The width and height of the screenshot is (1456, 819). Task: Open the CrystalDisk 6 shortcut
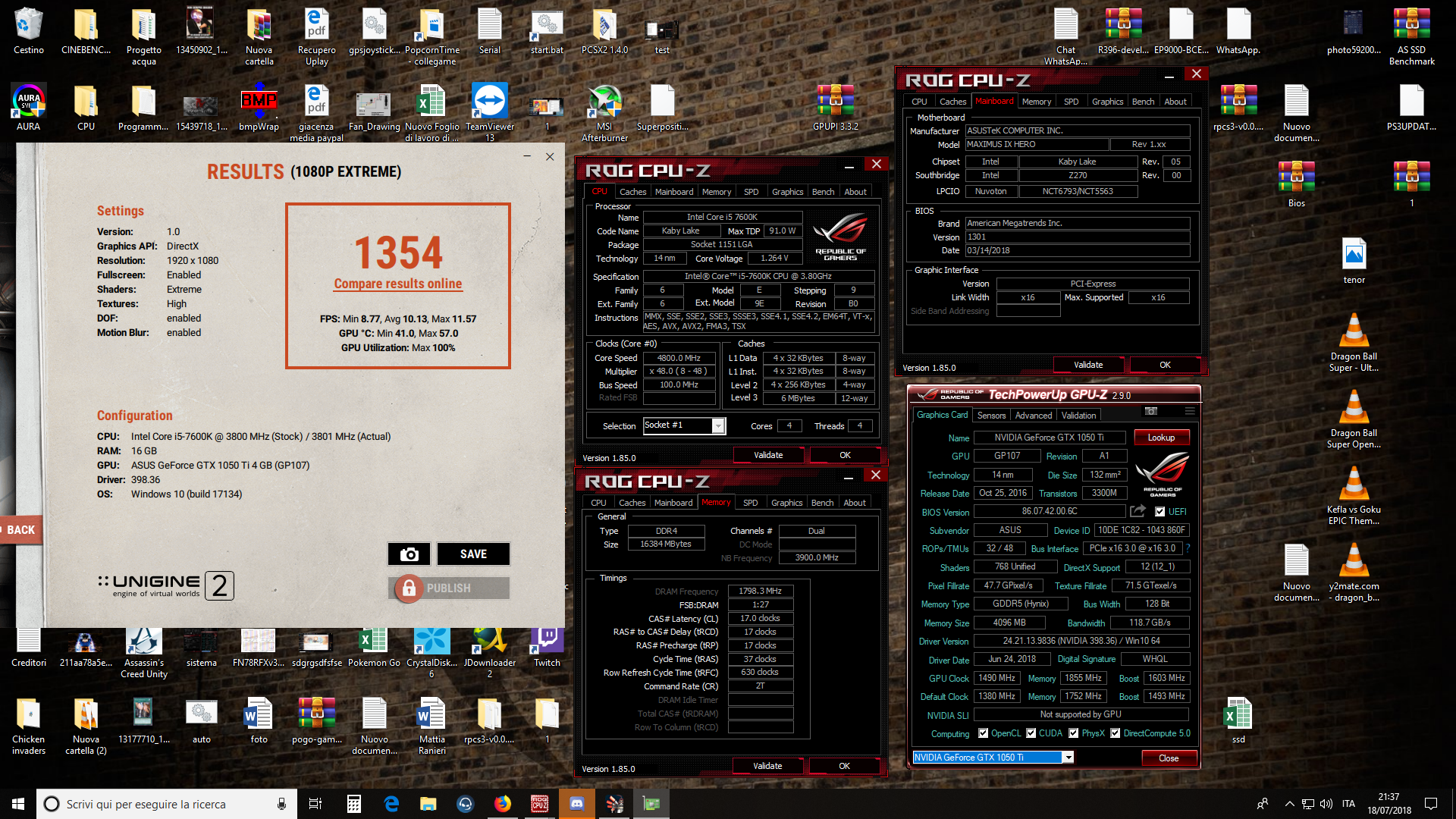coord(431,652)
